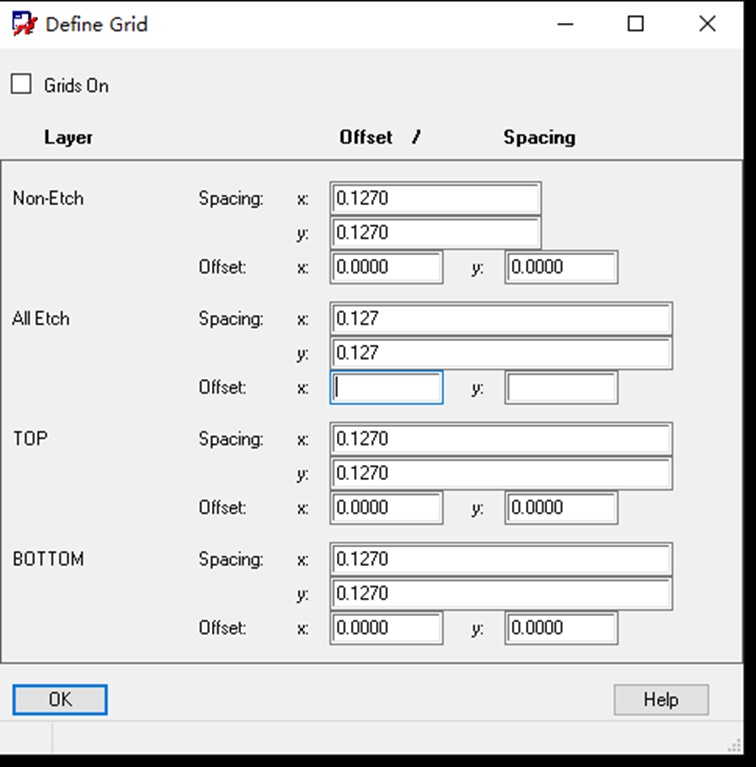Edit the Non-Etch offset y field
Image resolution: width=756 pixels, height=767 pixels.
coord(561,267)
